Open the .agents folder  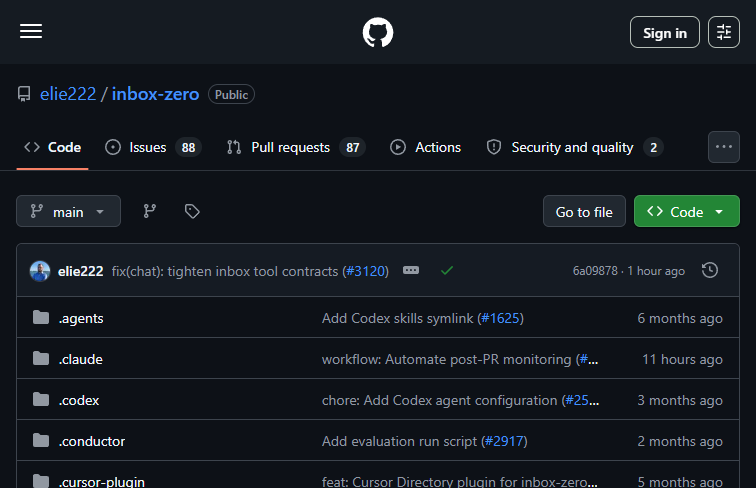(x=81, y=318)
